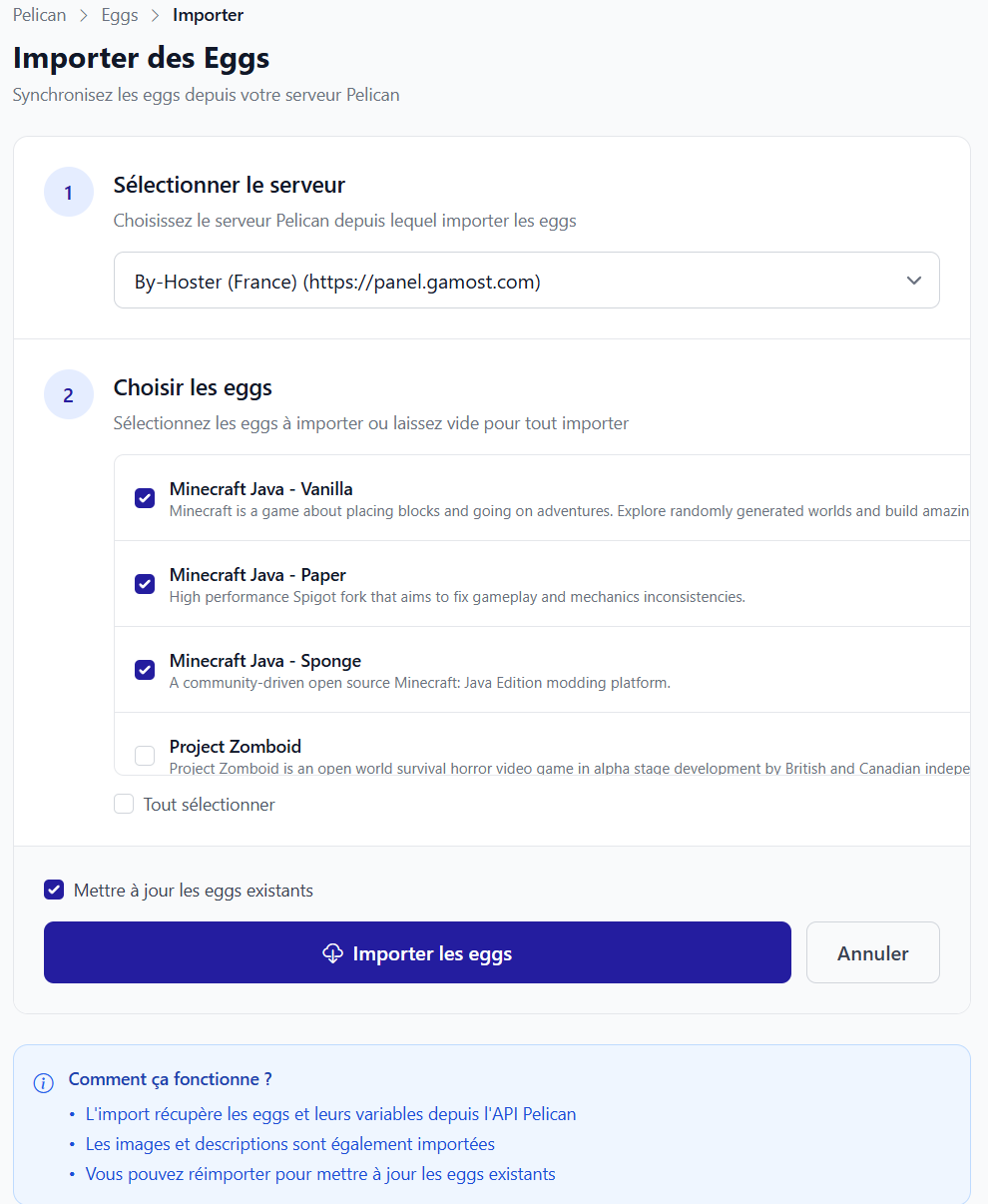Click the step 1 circle badge
Viewport: 988px width, 1204px height.
68,193
